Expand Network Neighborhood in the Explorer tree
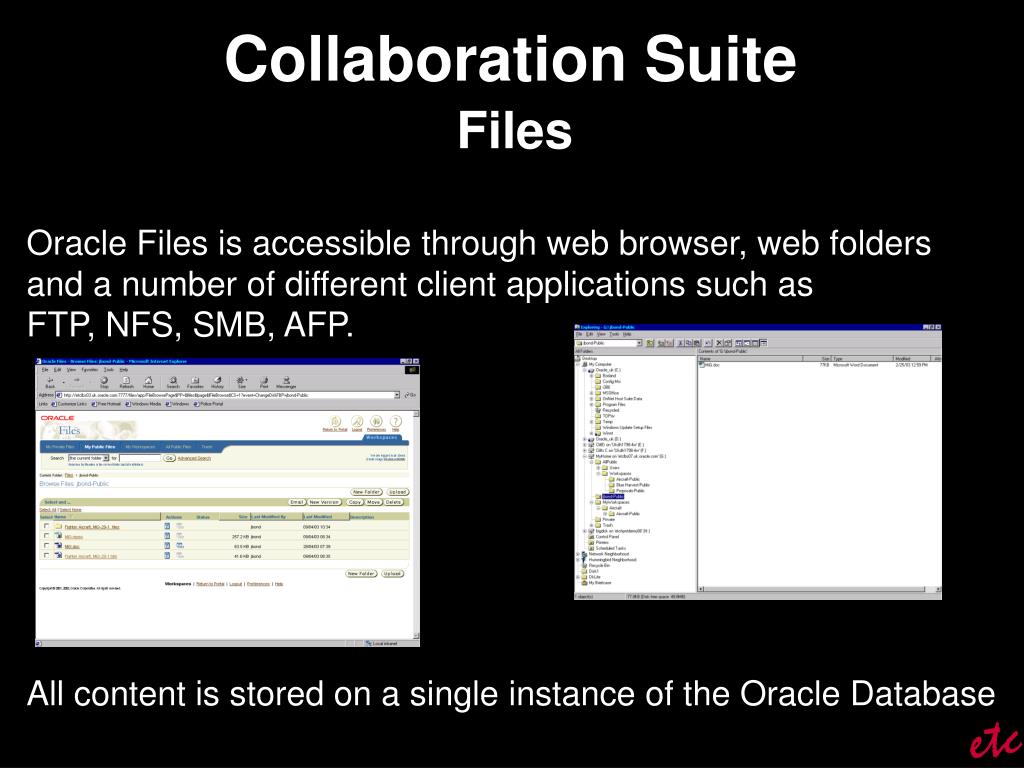The height and width of the screenshot is (768, 1024). (x=578, y=554)
